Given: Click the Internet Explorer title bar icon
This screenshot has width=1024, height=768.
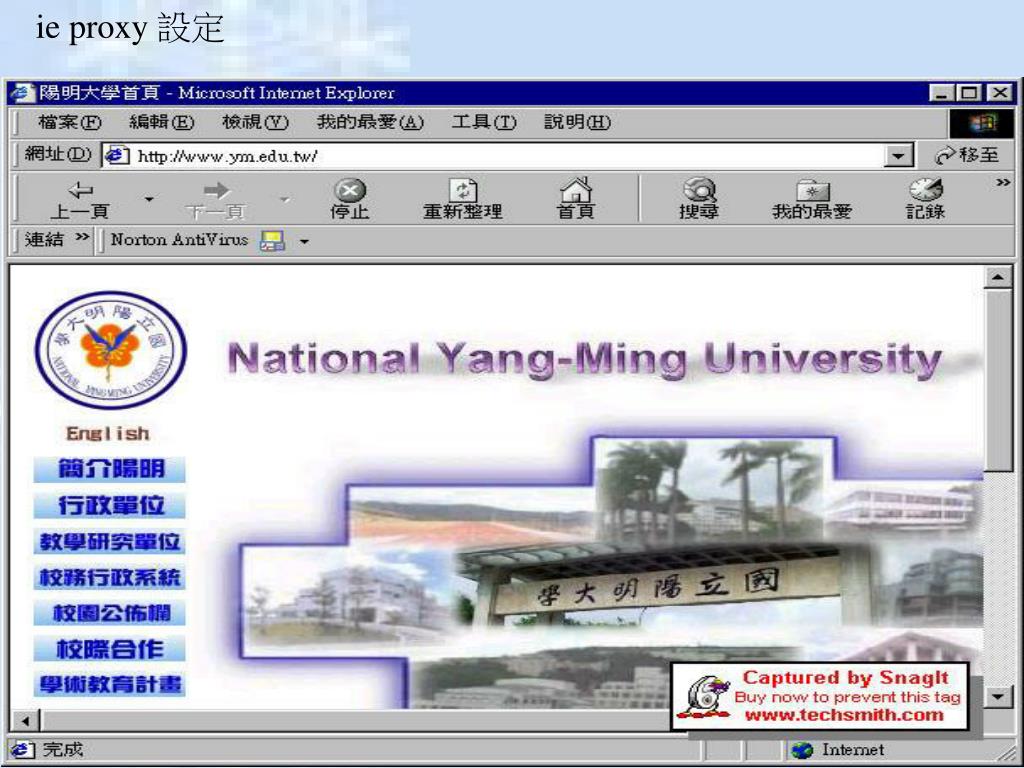Looking at the screenshot, I should [24, 93].
